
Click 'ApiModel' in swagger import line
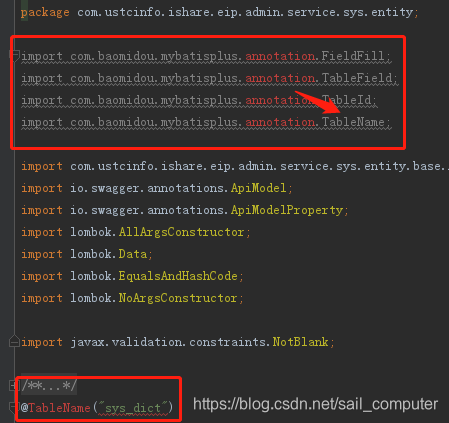click(258, 188)
